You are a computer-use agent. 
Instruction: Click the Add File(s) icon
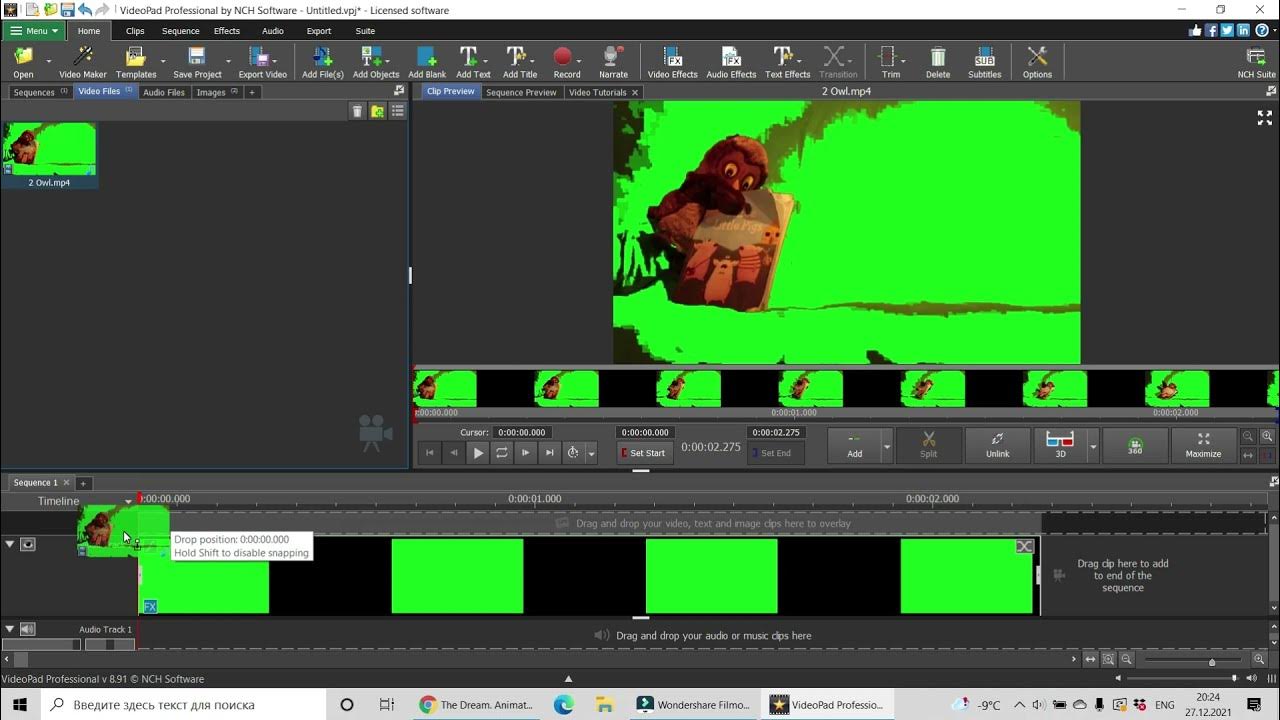323,62
